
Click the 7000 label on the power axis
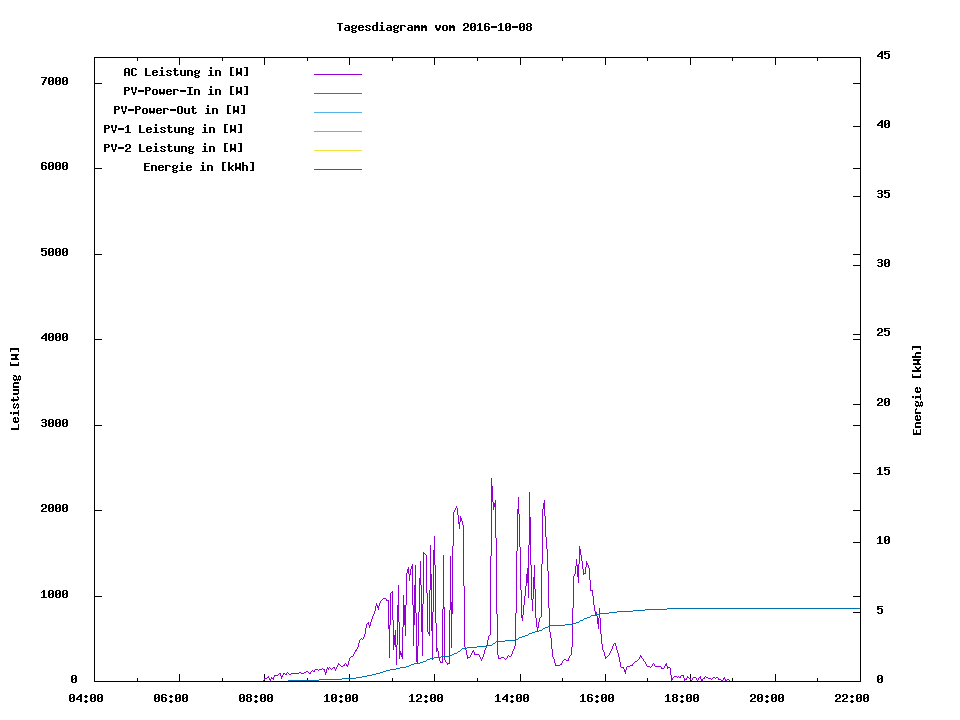pyautogui.click(x=54, y=81)
